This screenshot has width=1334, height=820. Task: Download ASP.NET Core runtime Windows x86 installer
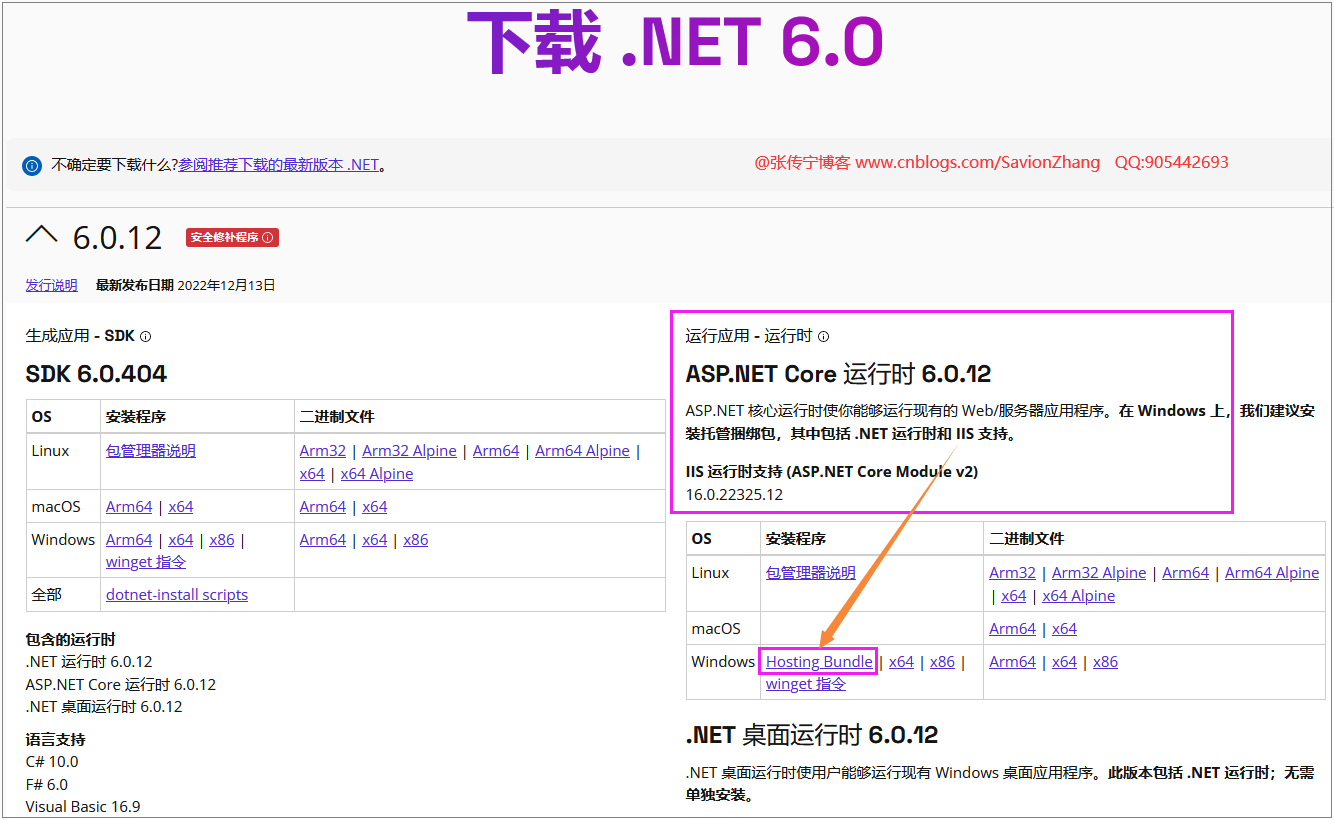[942, 662]
